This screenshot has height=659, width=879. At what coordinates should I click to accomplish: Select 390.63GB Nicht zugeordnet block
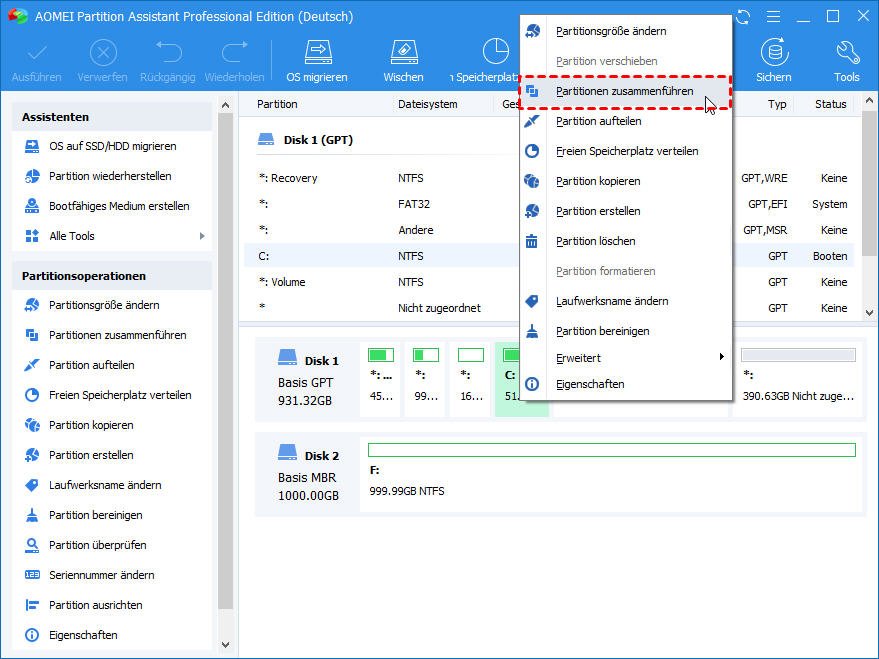coord(798,379)
